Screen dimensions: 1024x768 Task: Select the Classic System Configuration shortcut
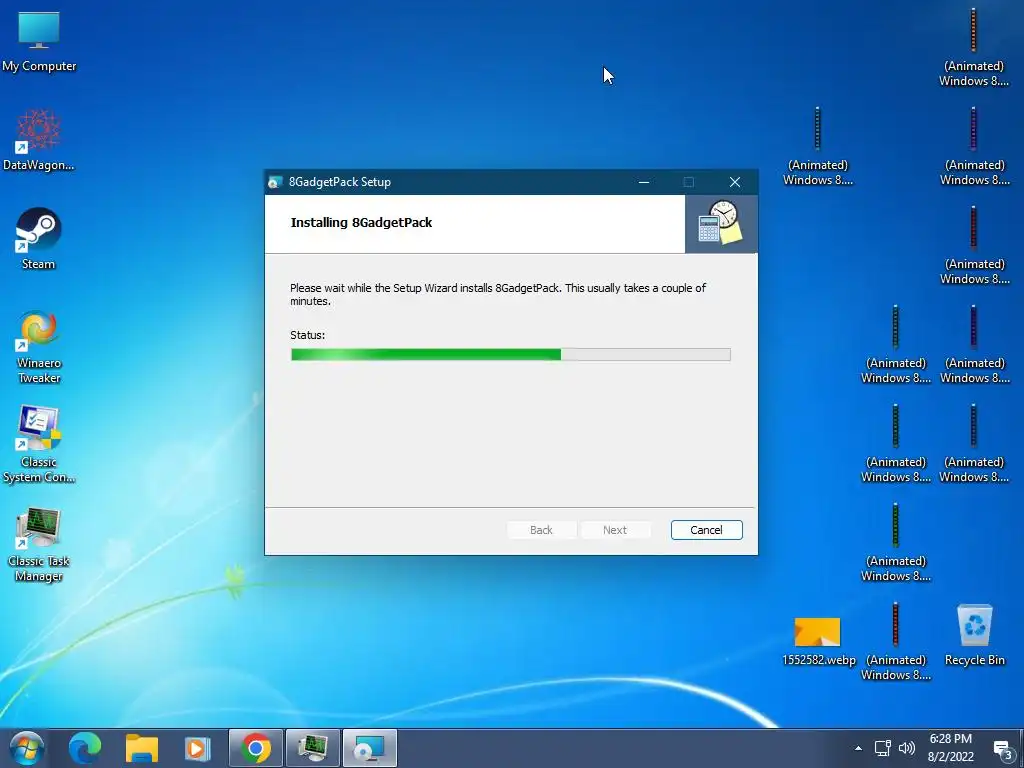point(39,445)
